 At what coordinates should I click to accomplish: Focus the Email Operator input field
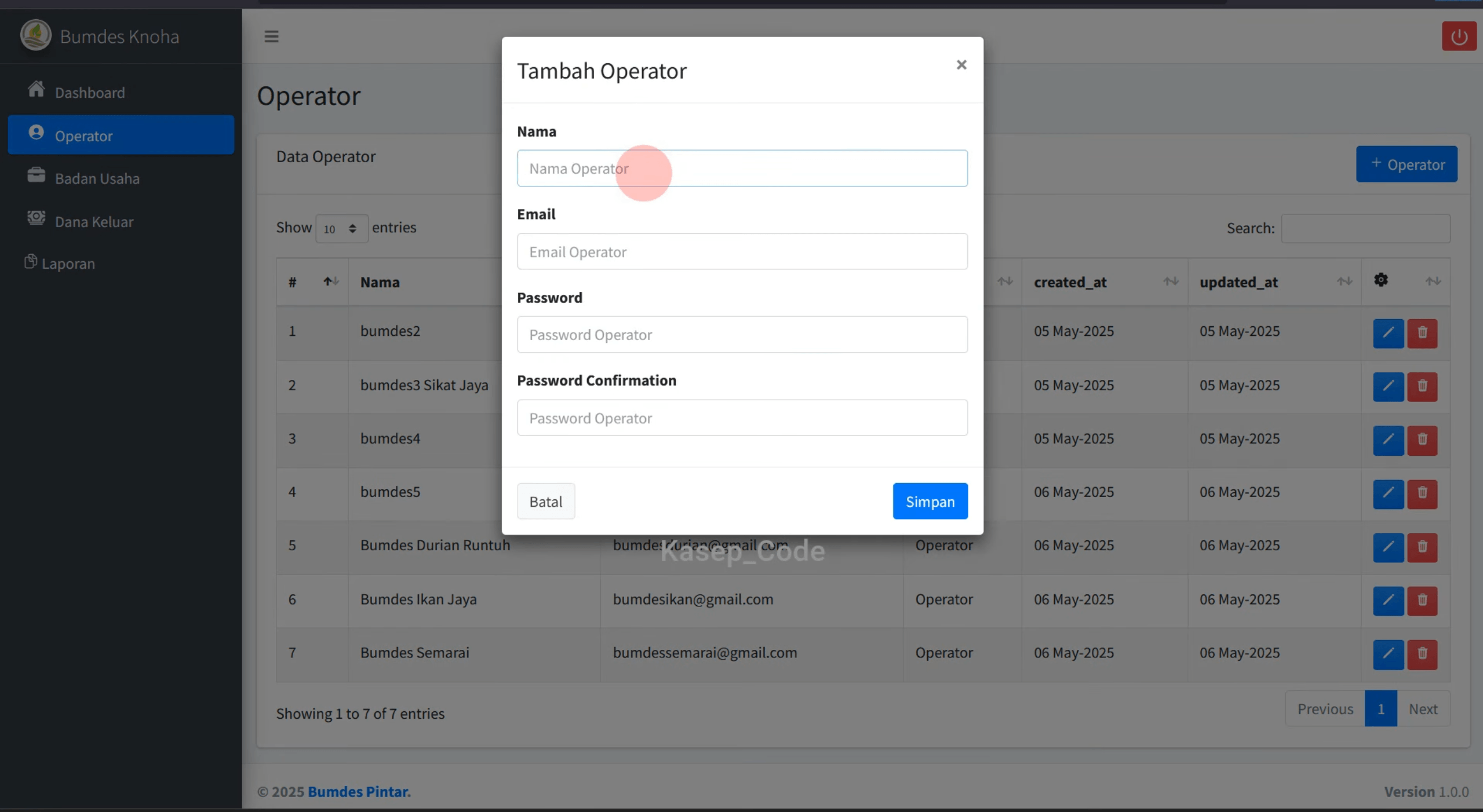[742, 252]
